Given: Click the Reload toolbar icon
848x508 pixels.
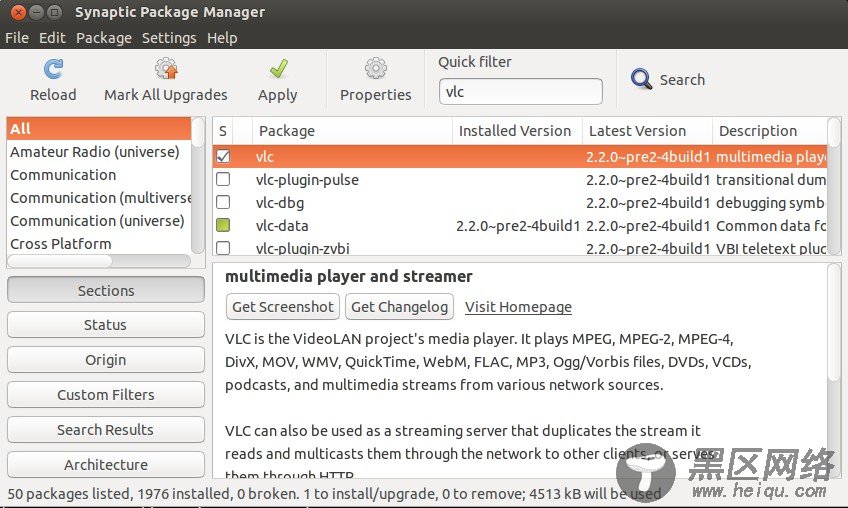Looking at the screenshot, I should (53, 69).
